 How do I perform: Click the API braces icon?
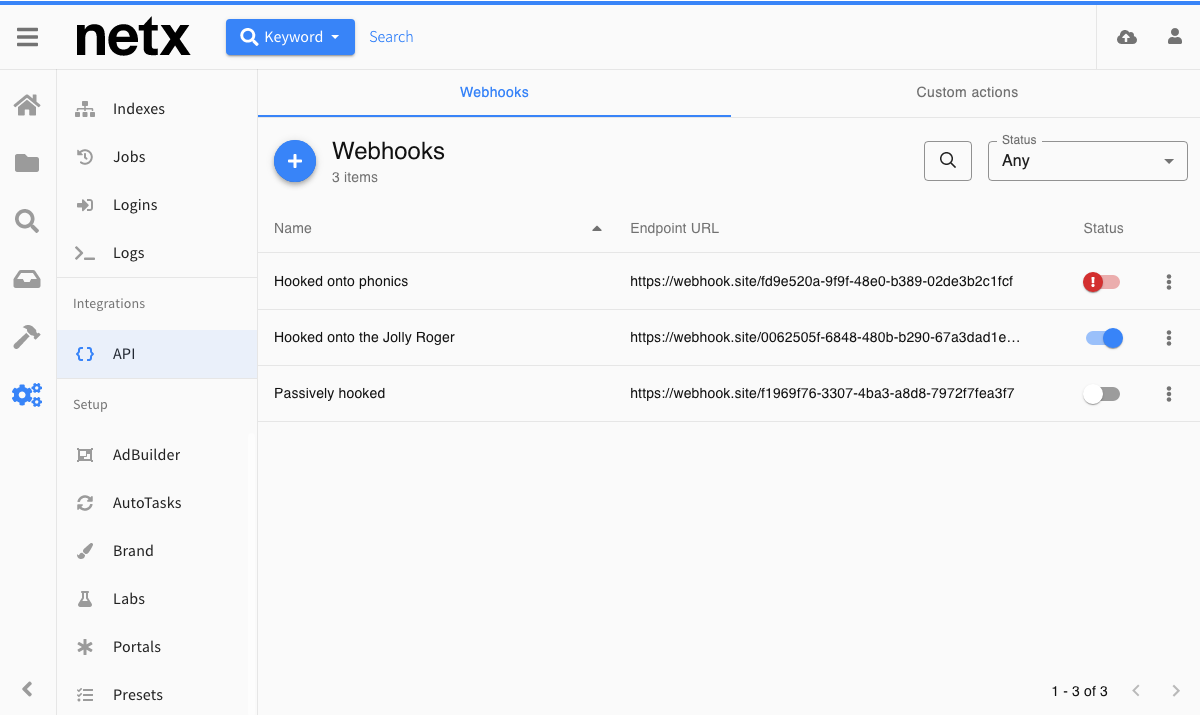pyautogui.click(x=85, y=354)
